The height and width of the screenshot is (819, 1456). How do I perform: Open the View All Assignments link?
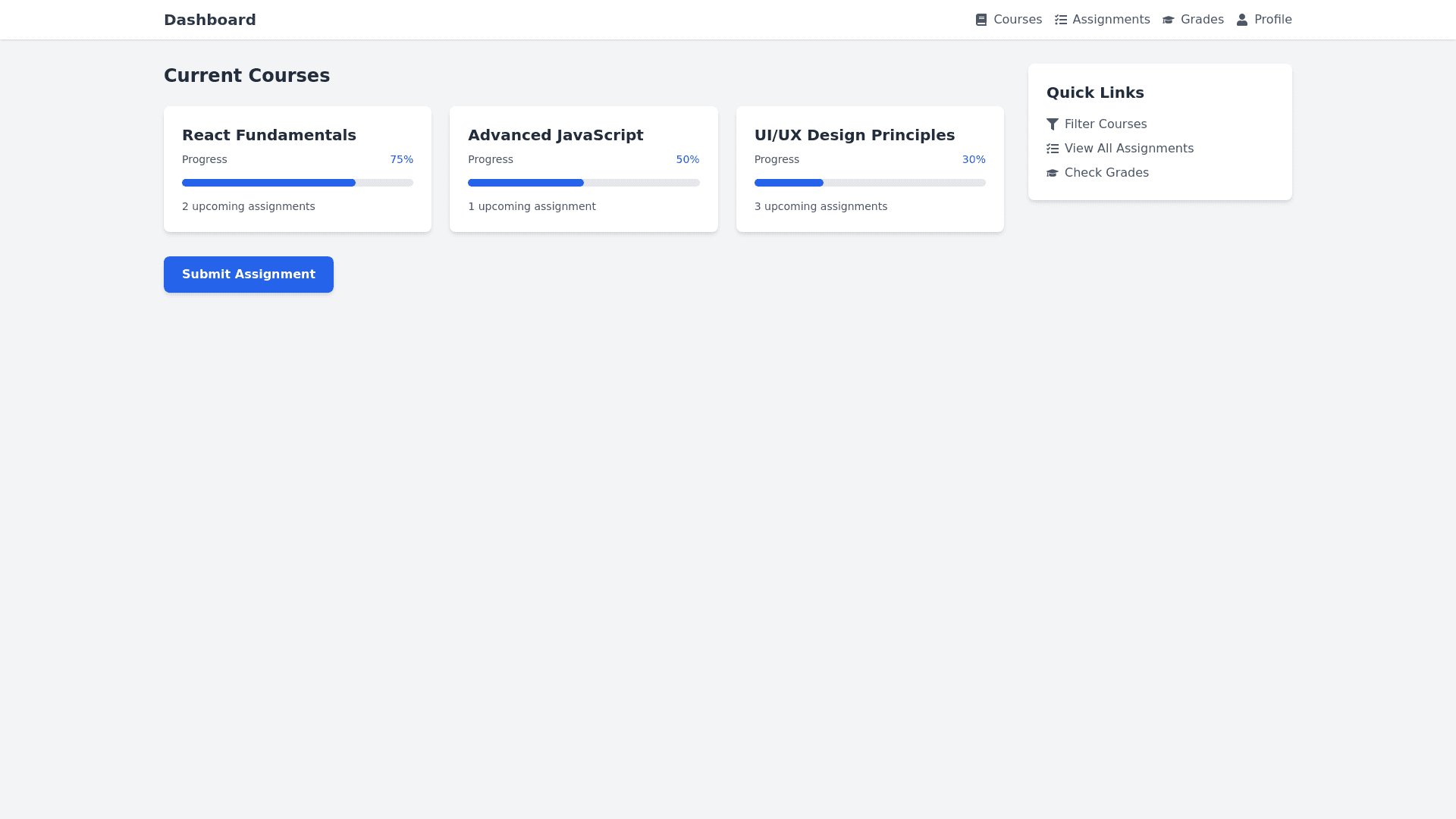[1128, 149]
